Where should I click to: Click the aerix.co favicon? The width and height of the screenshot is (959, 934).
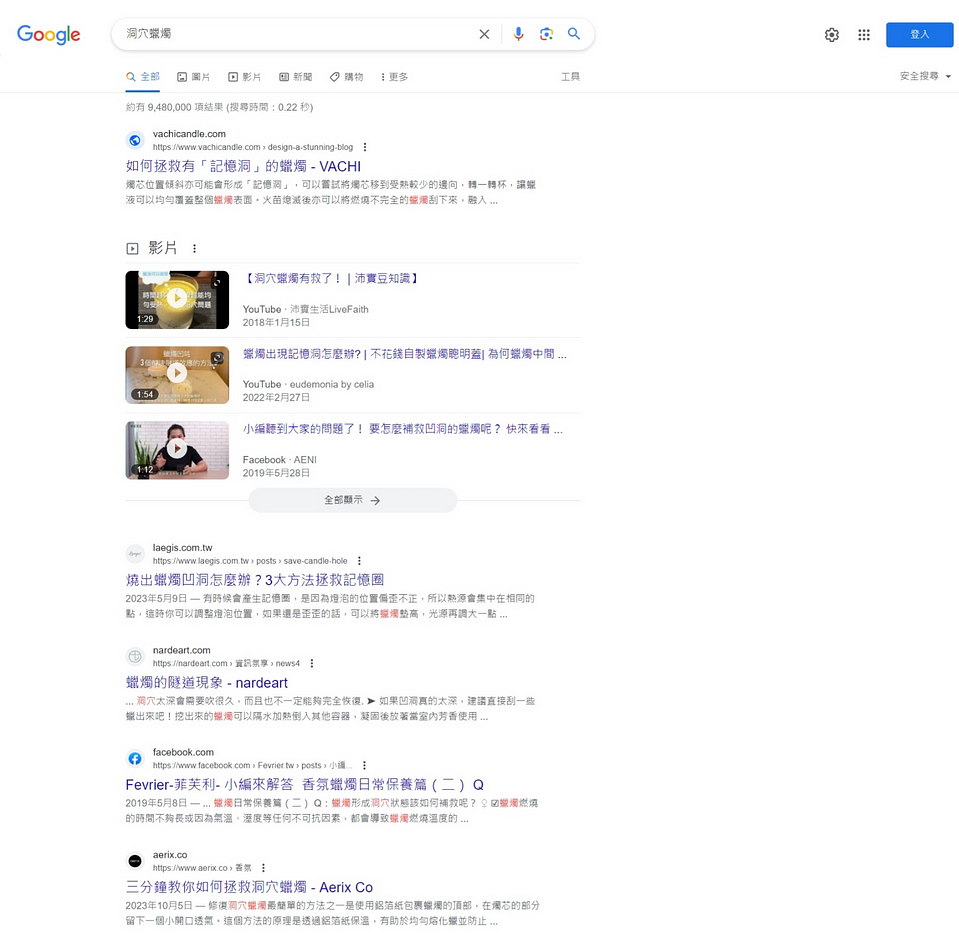click(x=135, y=861)
